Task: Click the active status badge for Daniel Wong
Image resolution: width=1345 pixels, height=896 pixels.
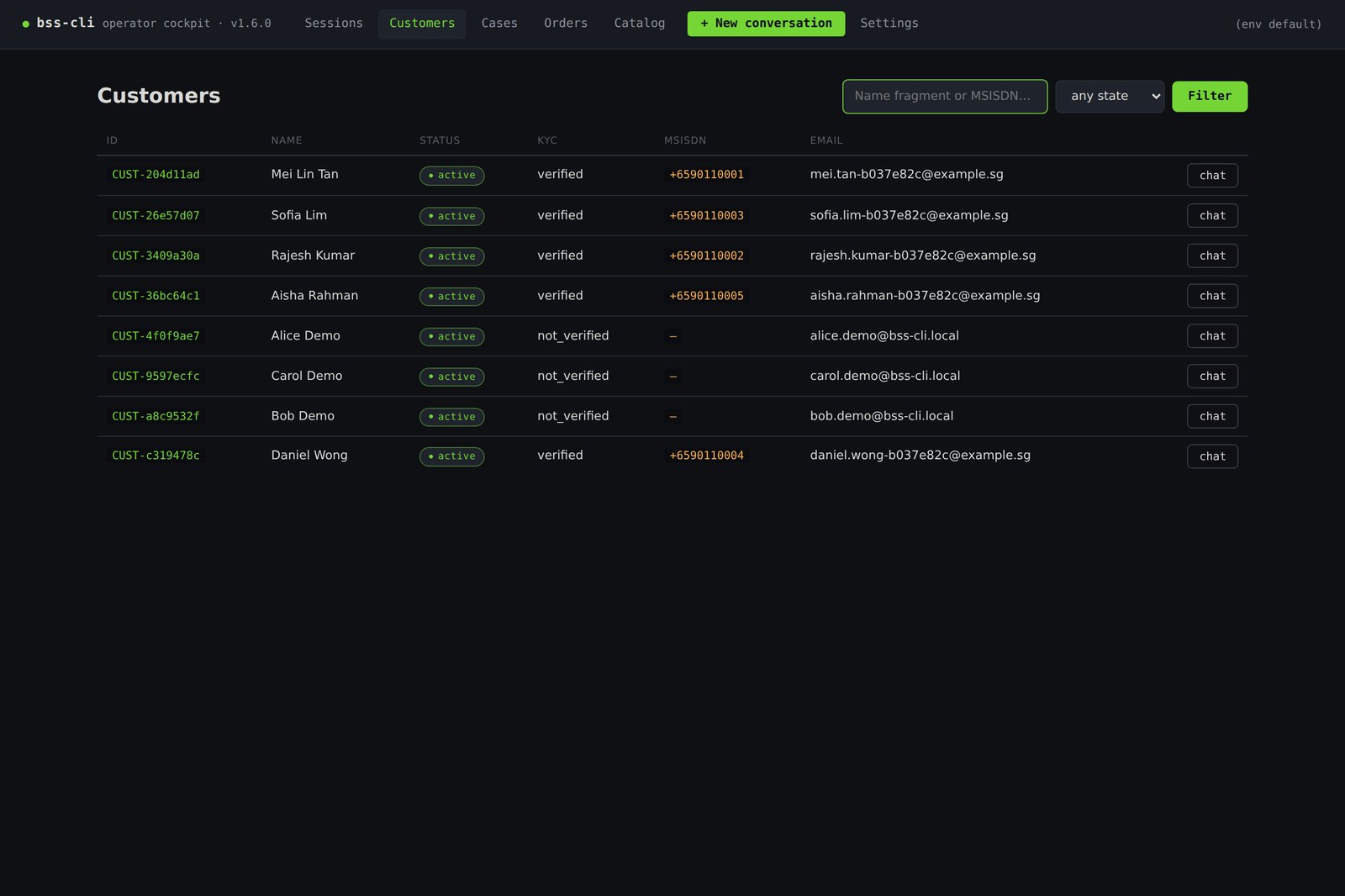Action: point(452,456)
